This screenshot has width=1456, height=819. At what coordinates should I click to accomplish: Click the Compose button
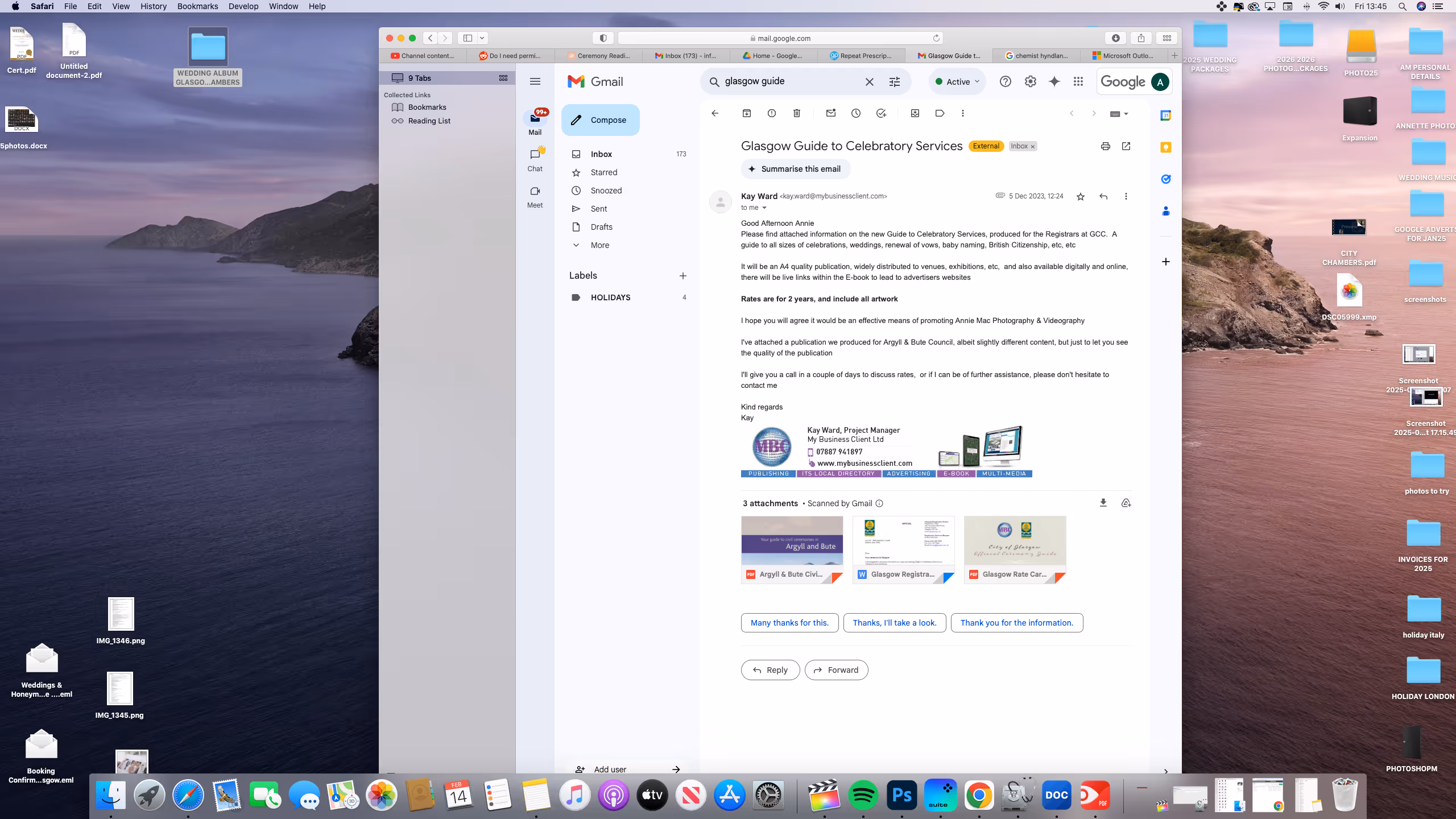(600, 120)
